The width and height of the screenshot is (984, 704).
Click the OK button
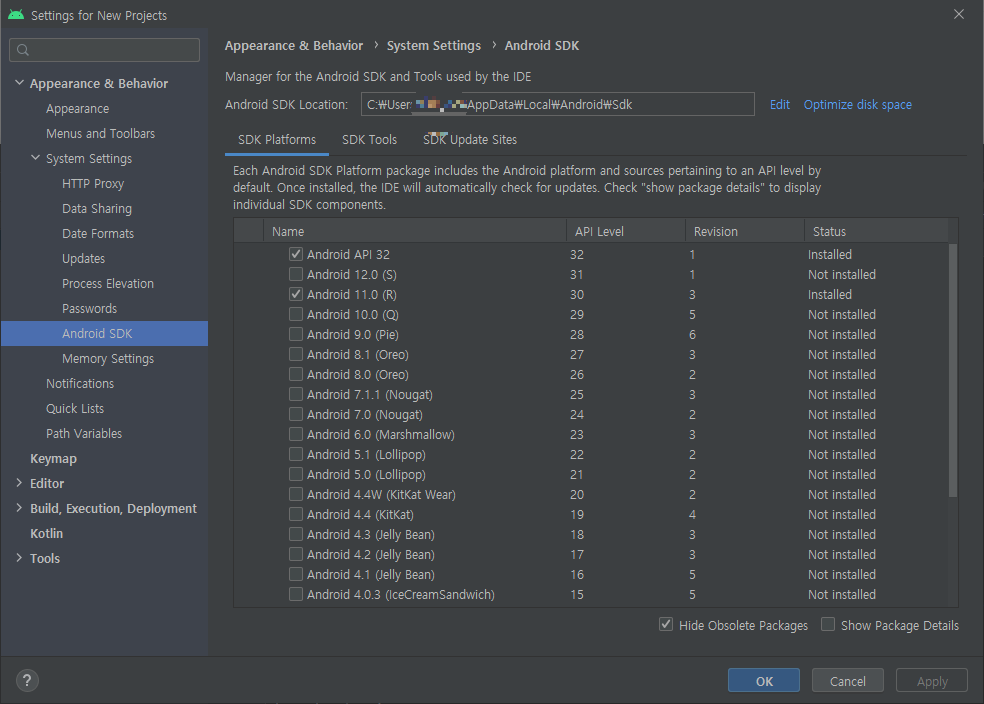tap(764, 681)
